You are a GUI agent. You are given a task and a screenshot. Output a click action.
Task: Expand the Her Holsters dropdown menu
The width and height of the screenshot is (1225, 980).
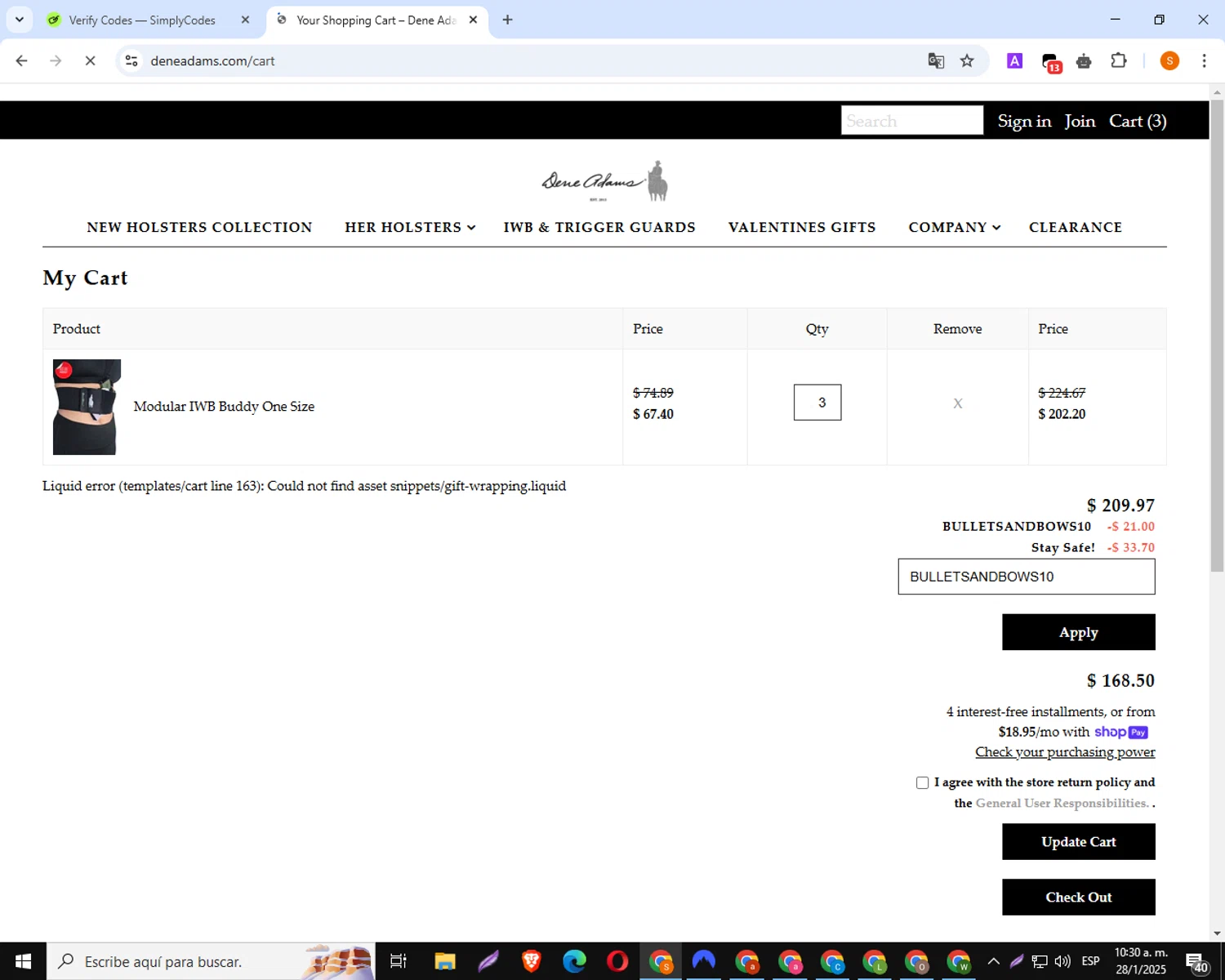(x=410, y=227)
